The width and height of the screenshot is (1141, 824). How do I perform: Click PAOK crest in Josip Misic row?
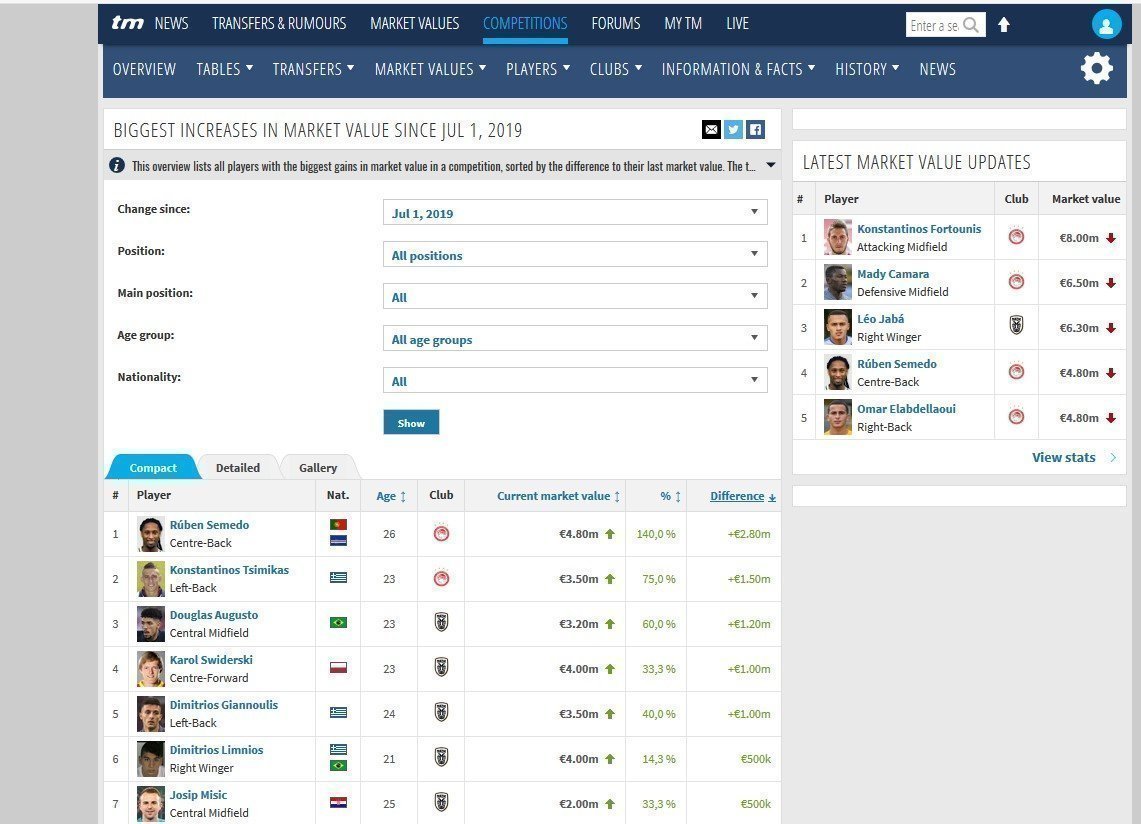coord(441,803)
